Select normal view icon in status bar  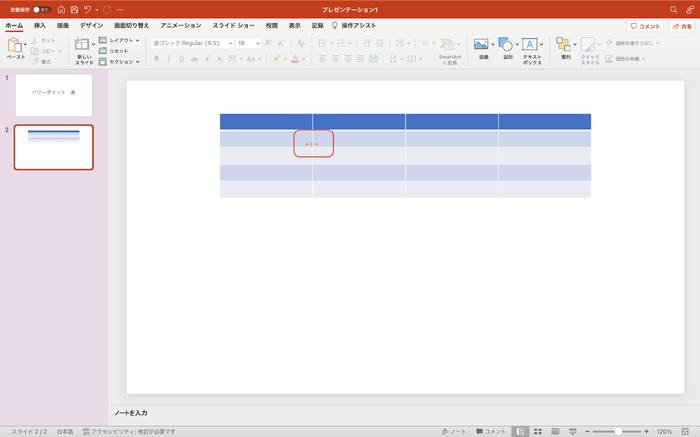click(520, 431)
